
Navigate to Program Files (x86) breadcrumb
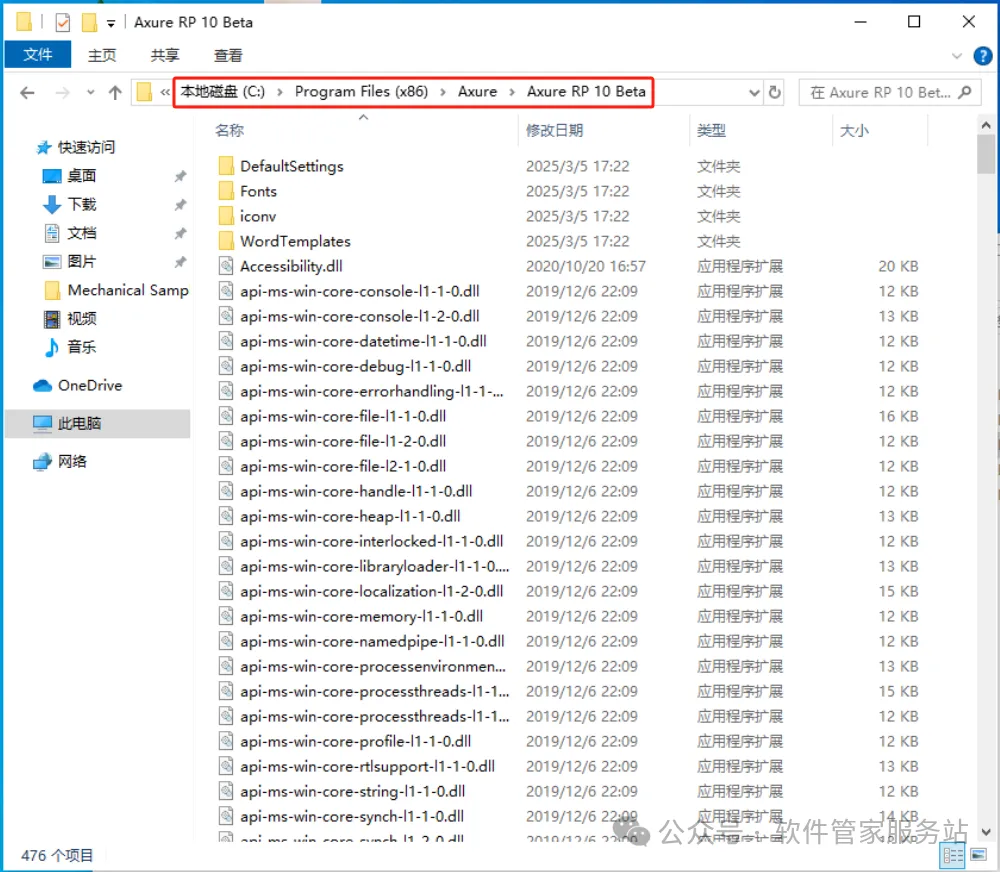[x=361, y=92]
